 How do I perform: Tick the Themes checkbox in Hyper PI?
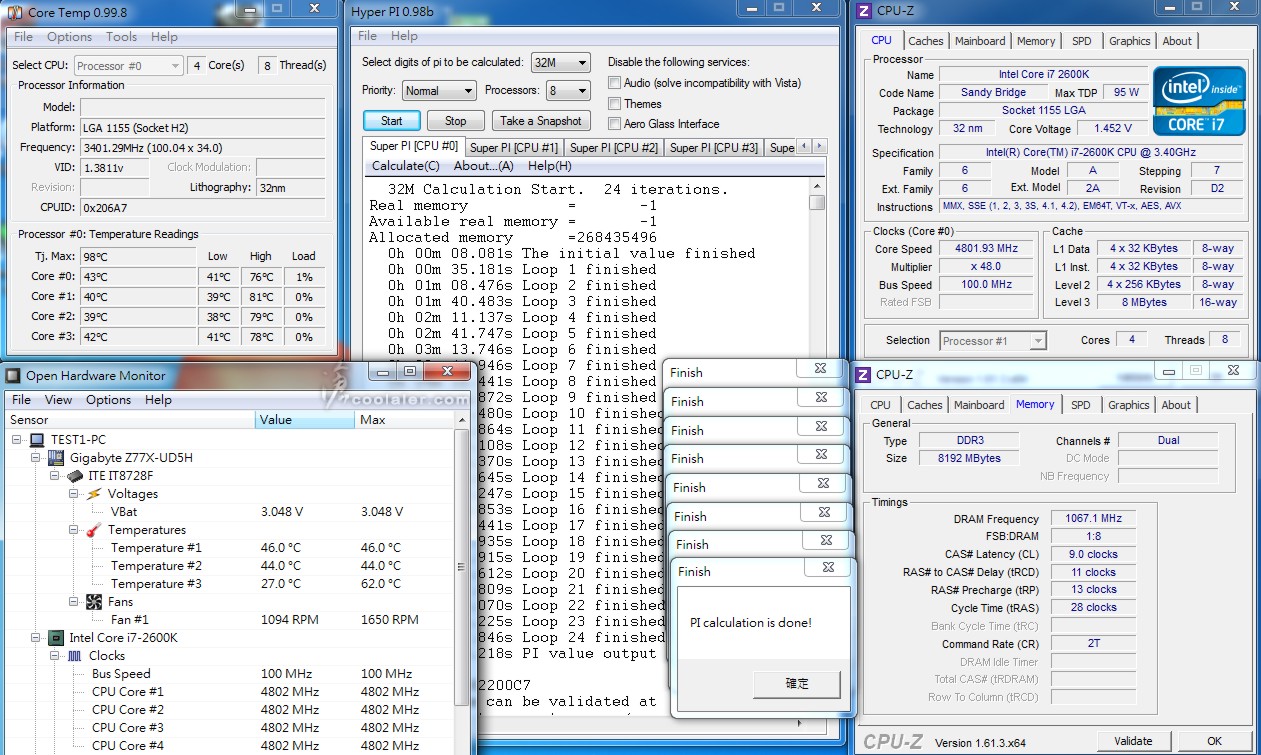pyautogui.click(x=615, y=104)
